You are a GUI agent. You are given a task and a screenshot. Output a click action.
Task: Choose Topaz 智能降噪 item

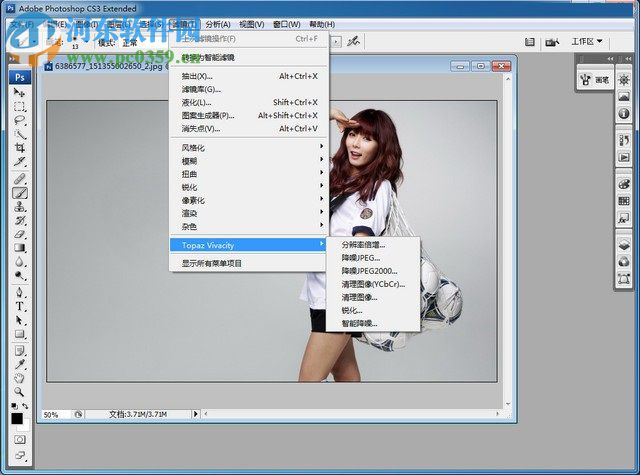[373, 323]
